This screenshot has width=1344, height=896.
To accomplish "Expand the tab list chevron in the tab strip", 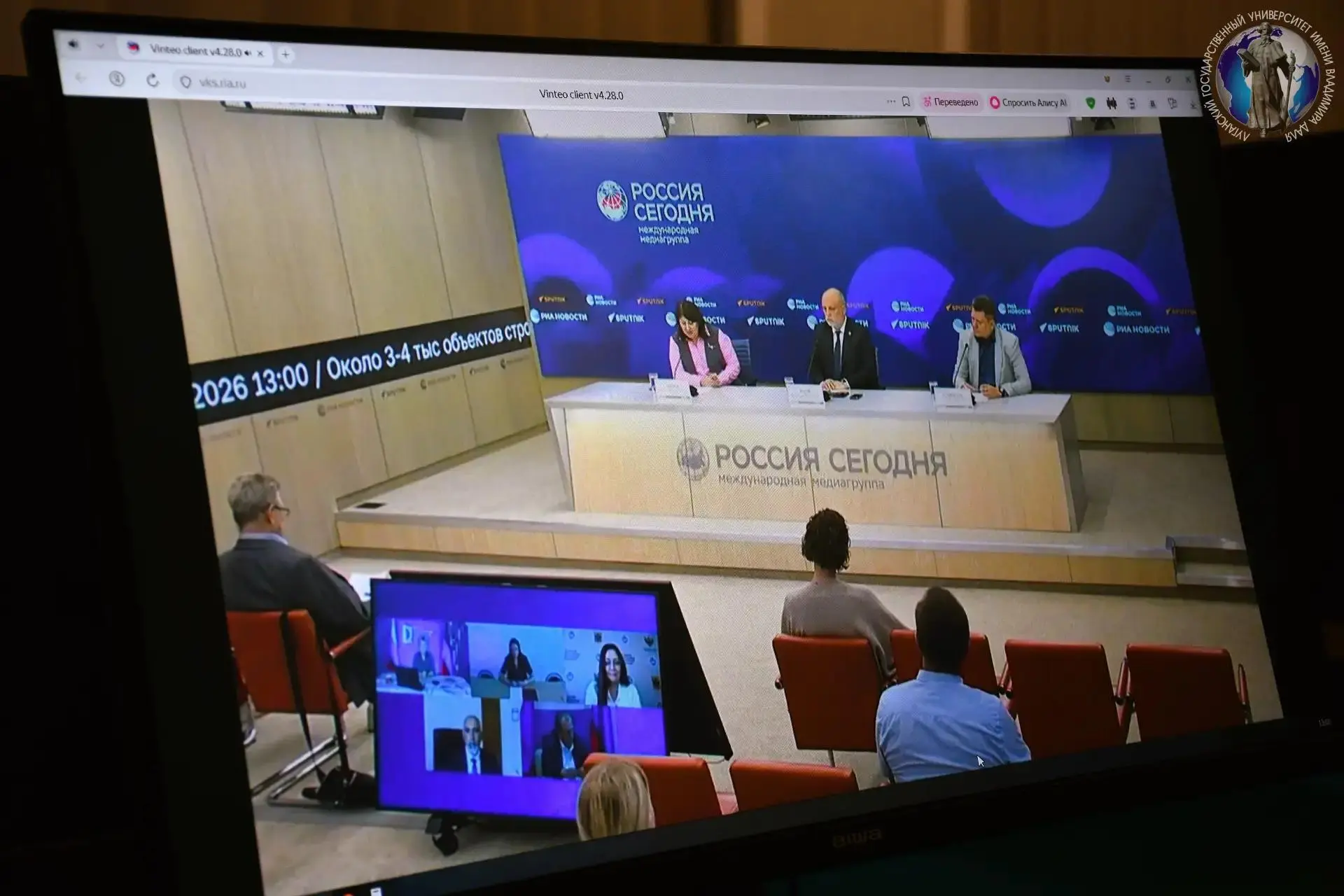I will 100,46.
